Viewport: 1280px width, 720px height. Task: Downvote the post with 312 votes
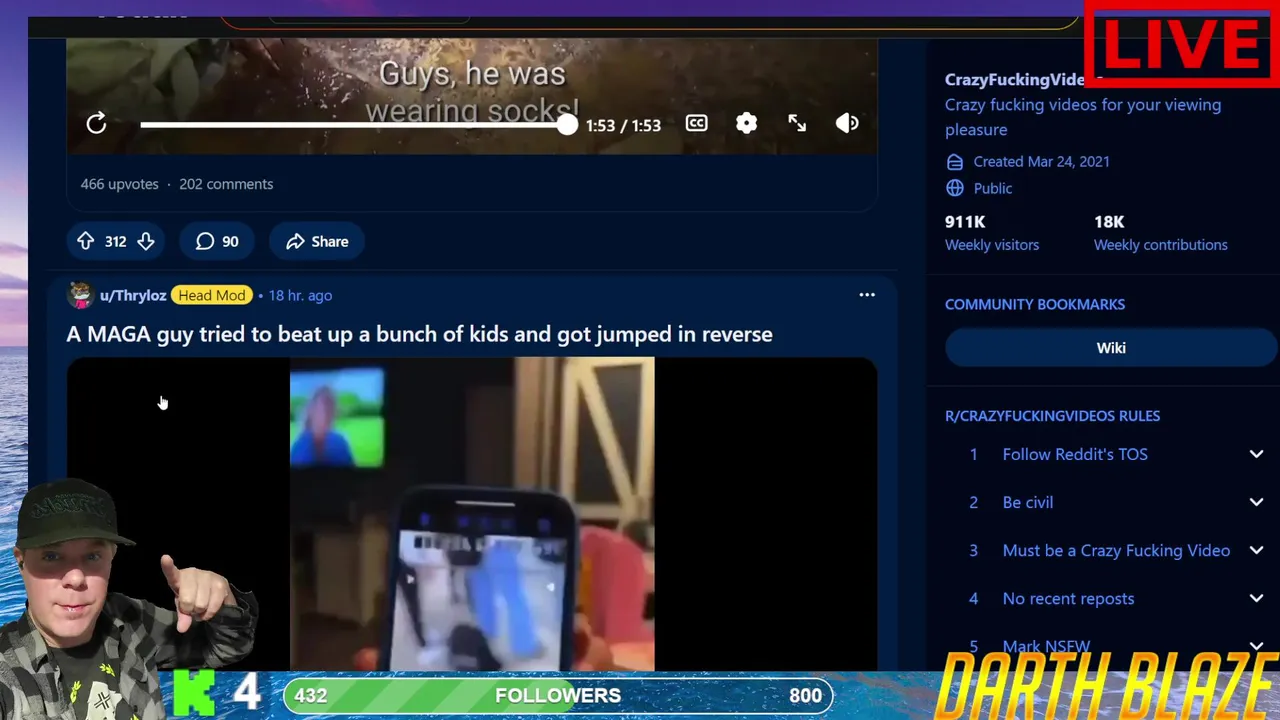coord(146,241)
